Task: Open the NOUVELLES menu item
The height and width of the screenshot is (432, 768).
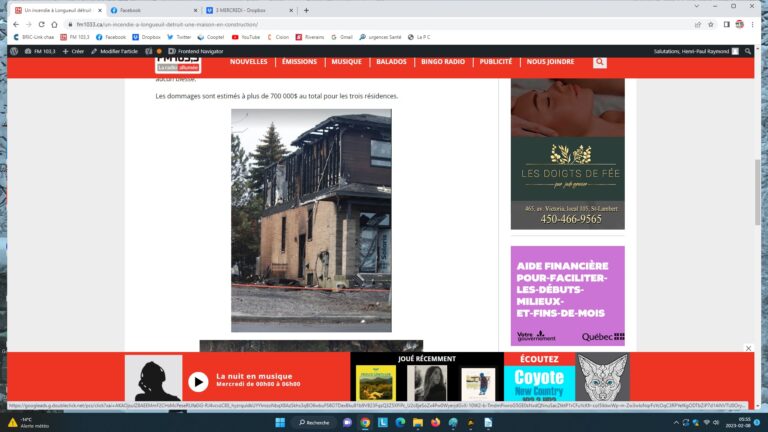Action: pyautogui.click(x=249, y=62)
